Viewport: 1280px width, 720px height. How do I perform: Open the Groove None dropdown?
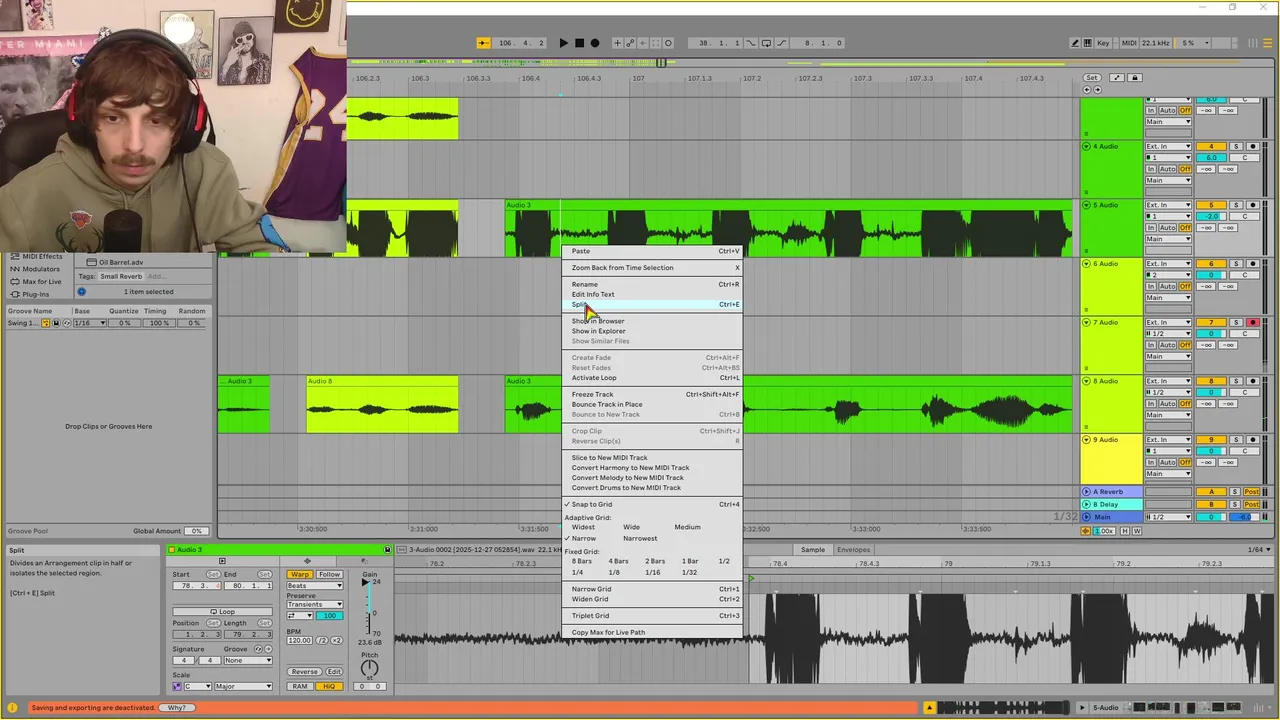click(x=247, y=660)
